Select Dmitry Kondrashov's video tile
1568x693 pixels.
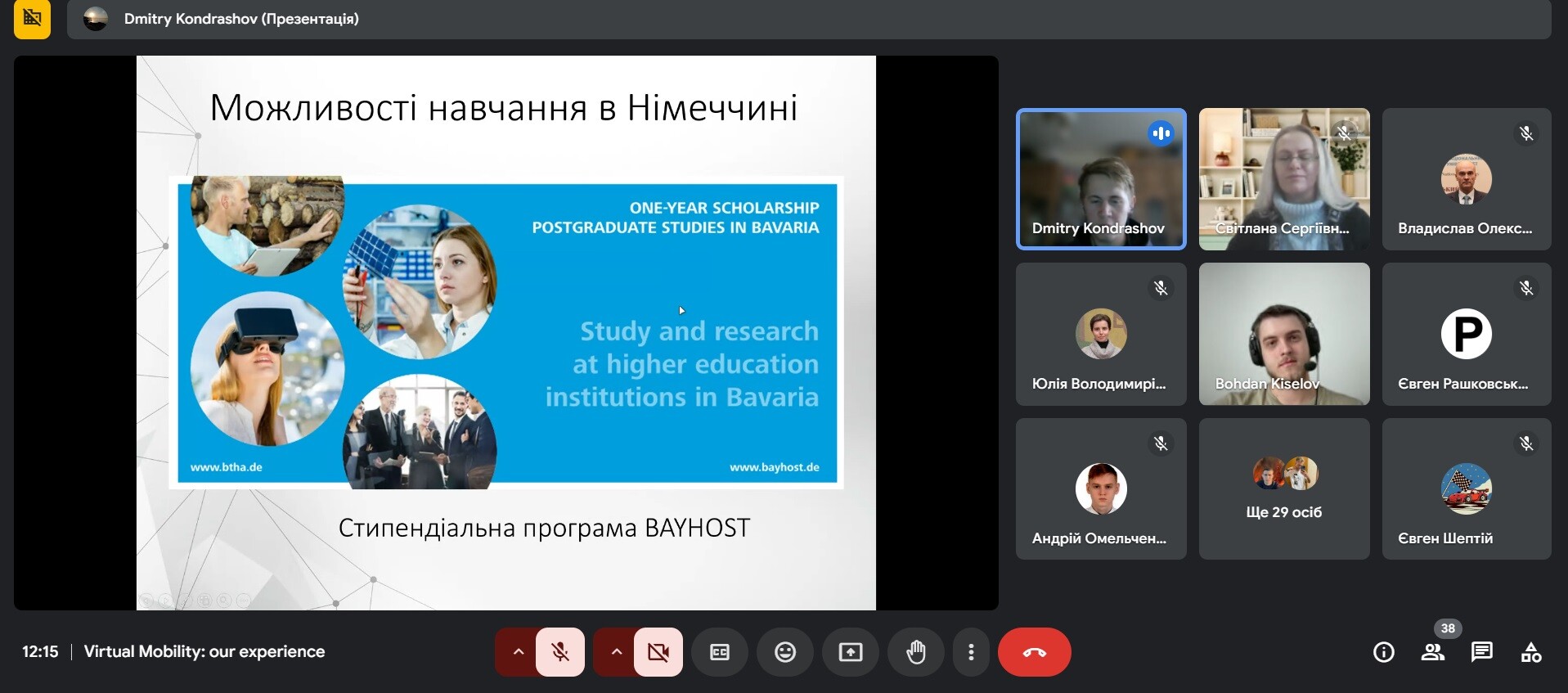pos(1101,179)
